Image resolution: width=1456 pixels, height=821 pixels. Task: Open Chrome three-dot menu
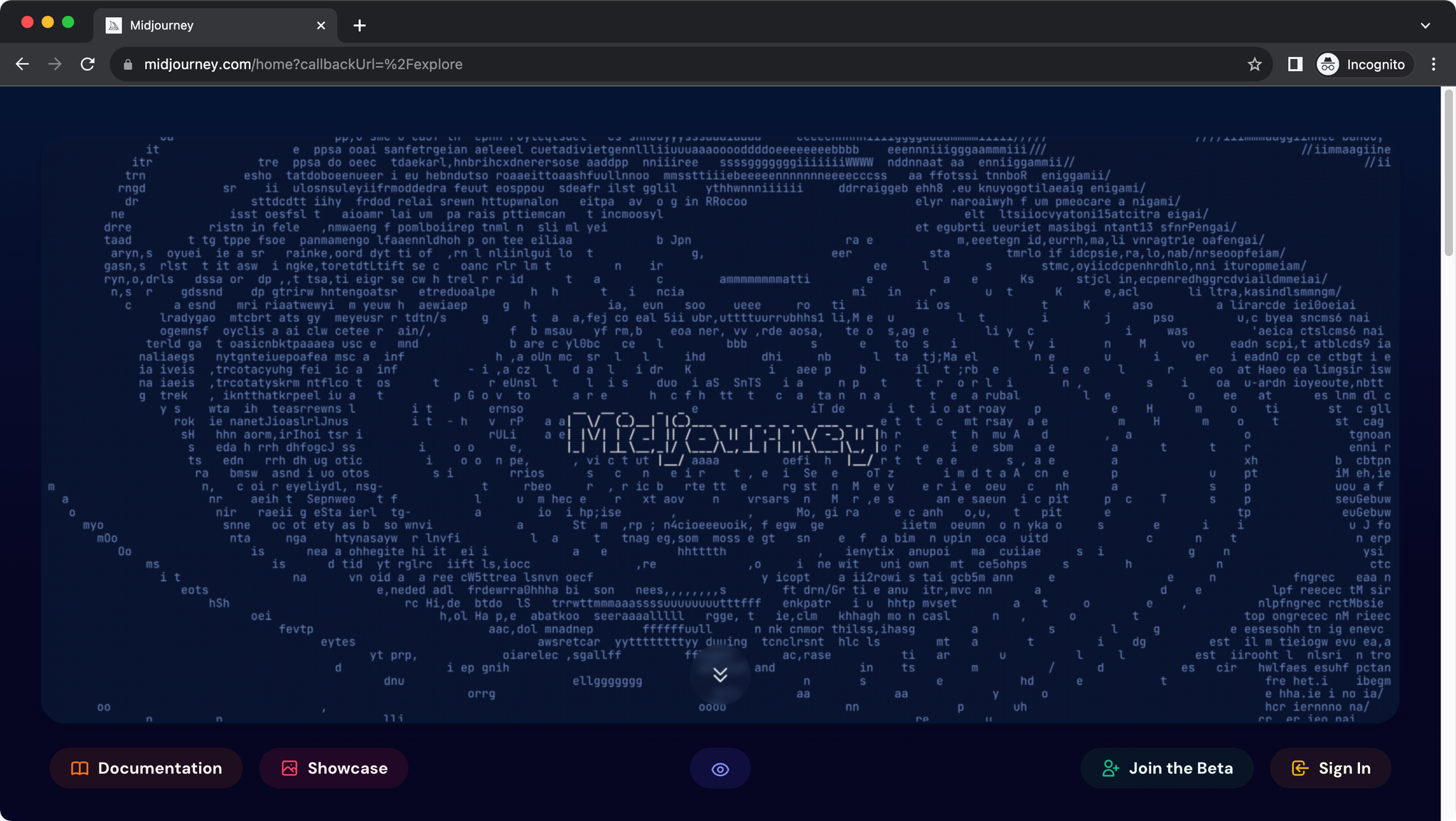(x=1433, y=65)
